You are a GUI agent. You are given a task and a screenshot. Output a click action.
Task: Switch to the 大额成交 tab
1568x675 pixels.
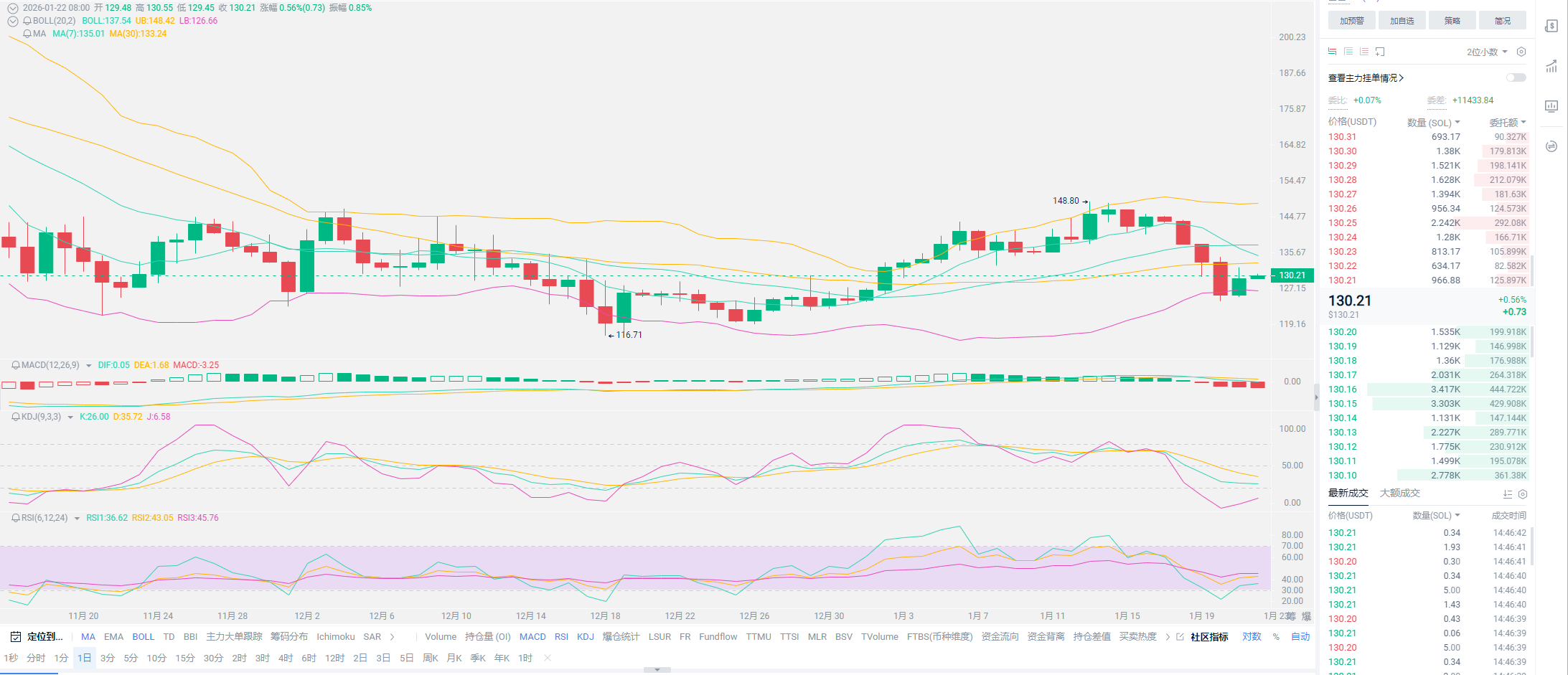(x=1399, y=493)
